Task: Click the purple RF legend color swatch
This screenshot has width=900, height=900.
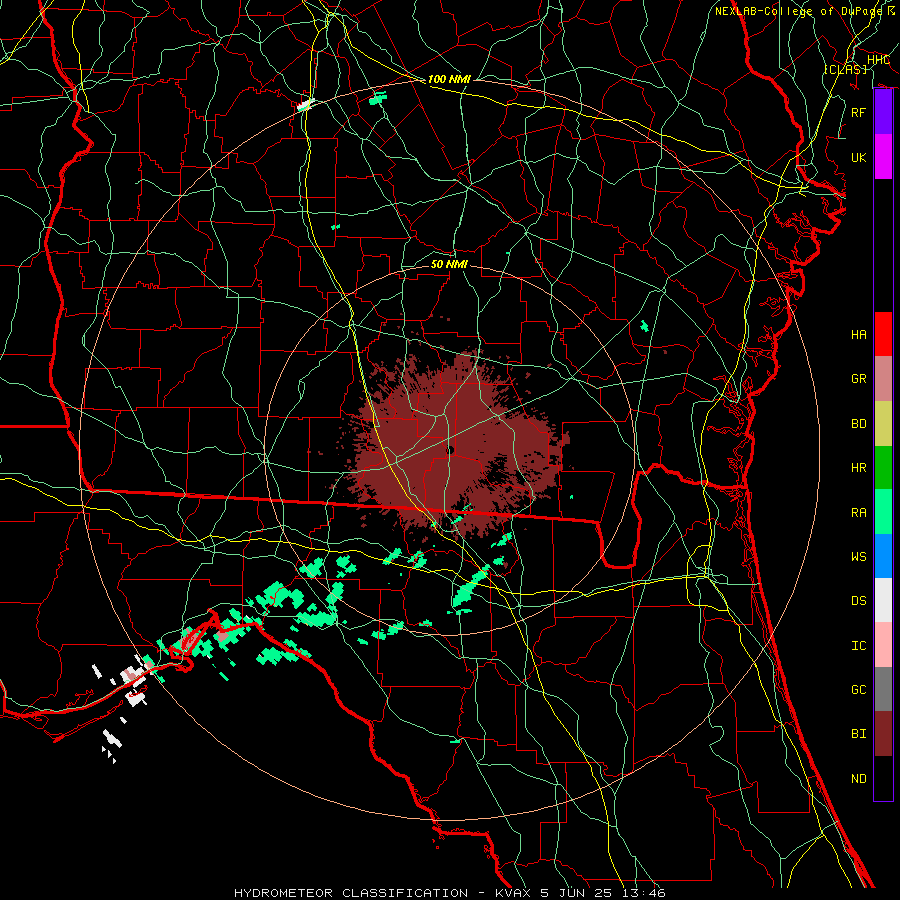Action: (883, 112)
